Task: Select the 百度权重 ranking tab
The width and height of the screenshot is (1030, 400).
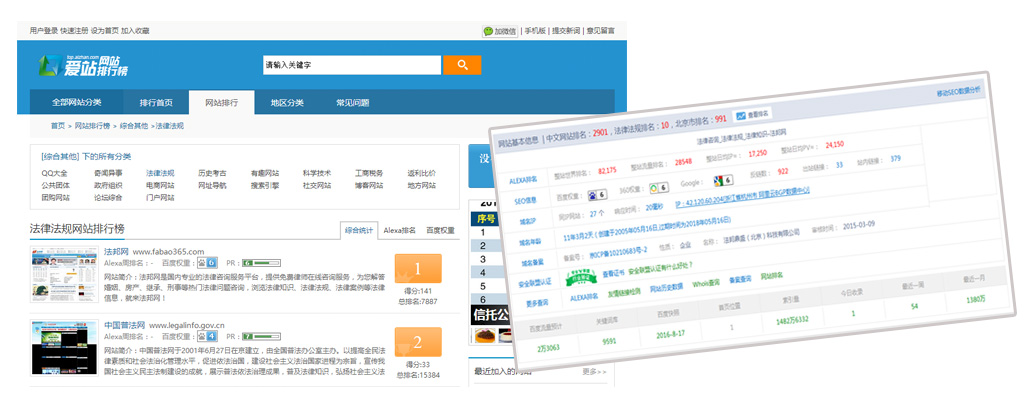Action: (x=441, y=229)
